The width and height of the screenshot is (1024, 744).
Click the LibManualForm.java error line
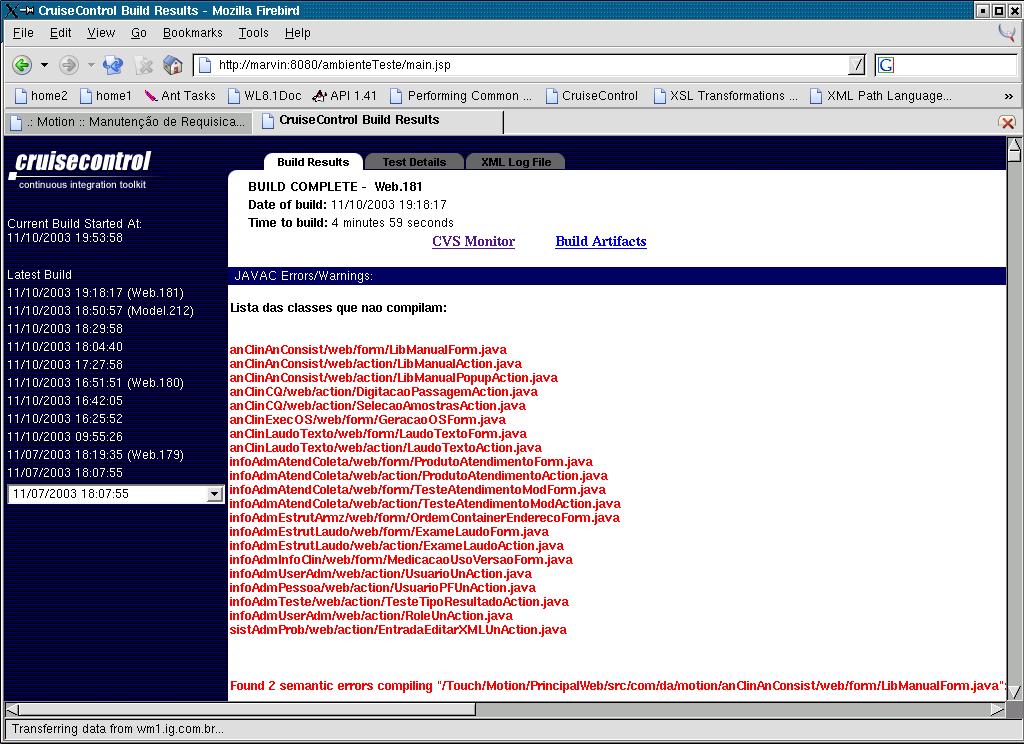pos(368,349)
